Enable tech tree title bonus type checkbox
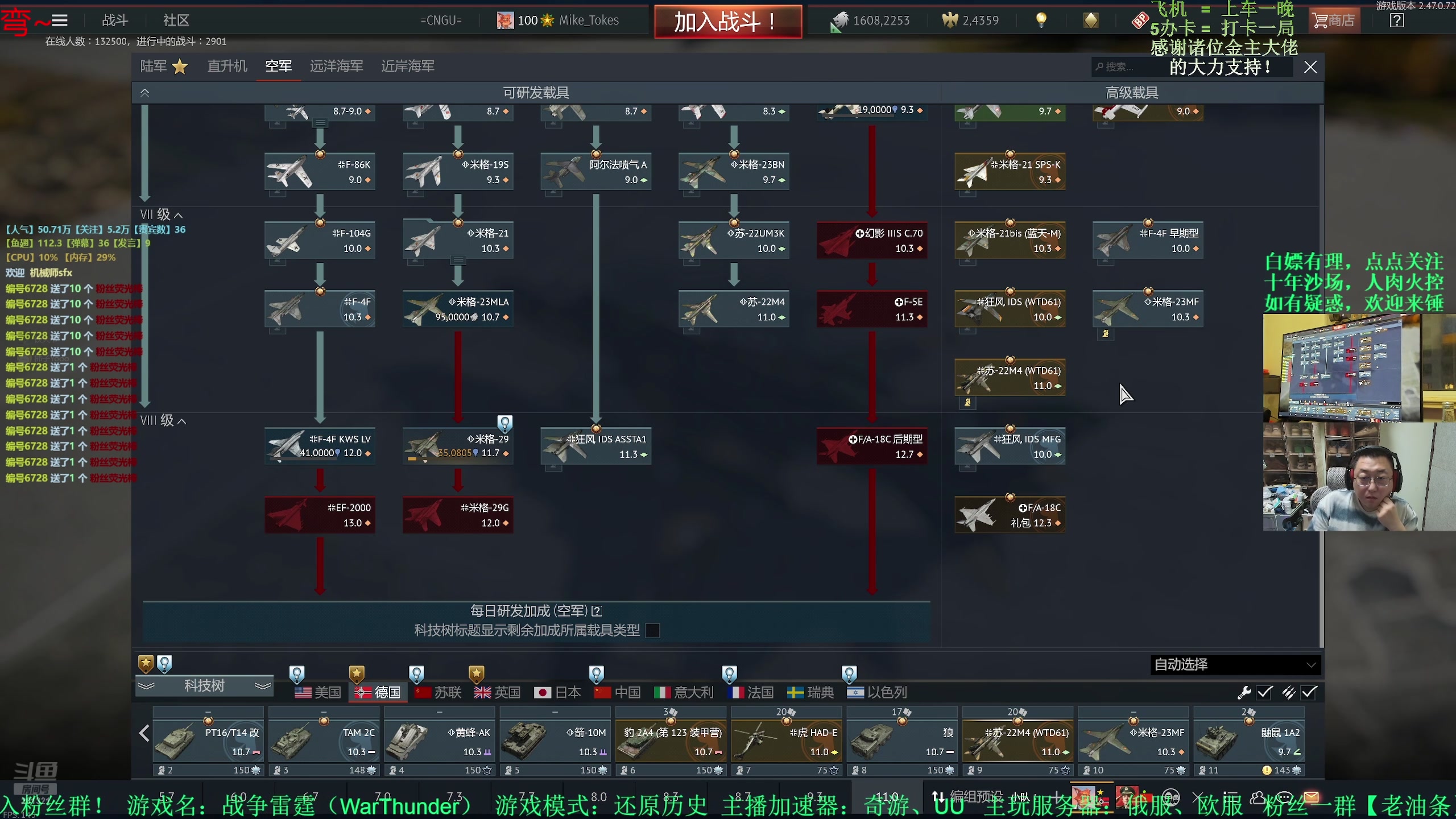Image resolution: width=1456 pixels, height=819 pixels. click(x=652, y=630)
